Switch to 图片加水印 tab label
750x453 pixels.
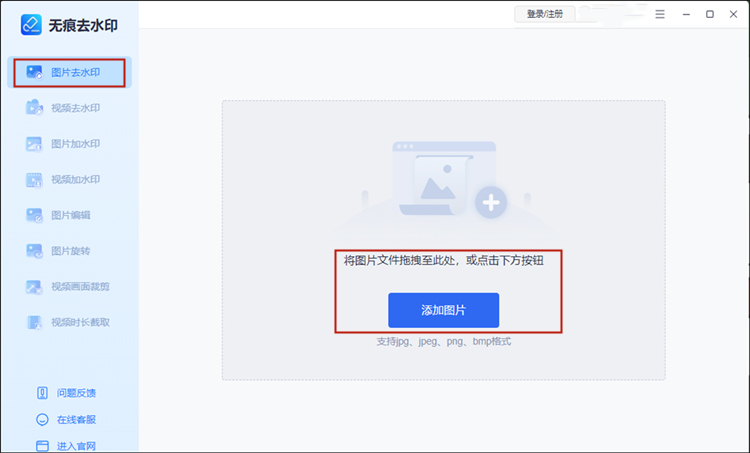[76, 144]
